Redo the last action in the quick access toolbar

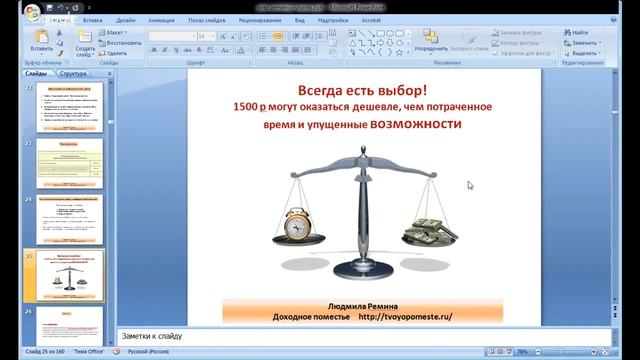click(76, 8)
